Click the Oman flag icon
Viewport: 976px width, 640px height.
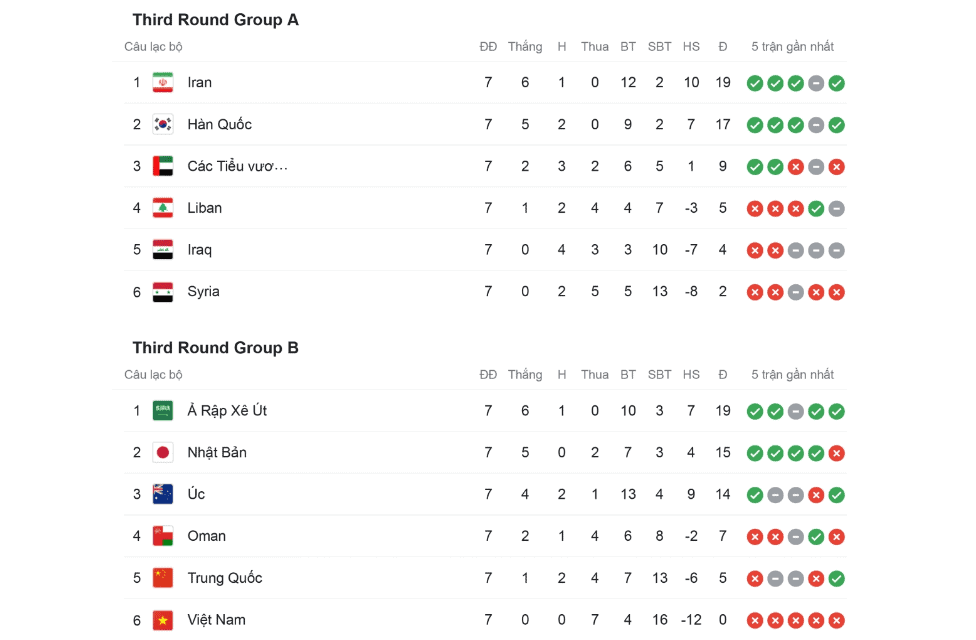(163, 536)
